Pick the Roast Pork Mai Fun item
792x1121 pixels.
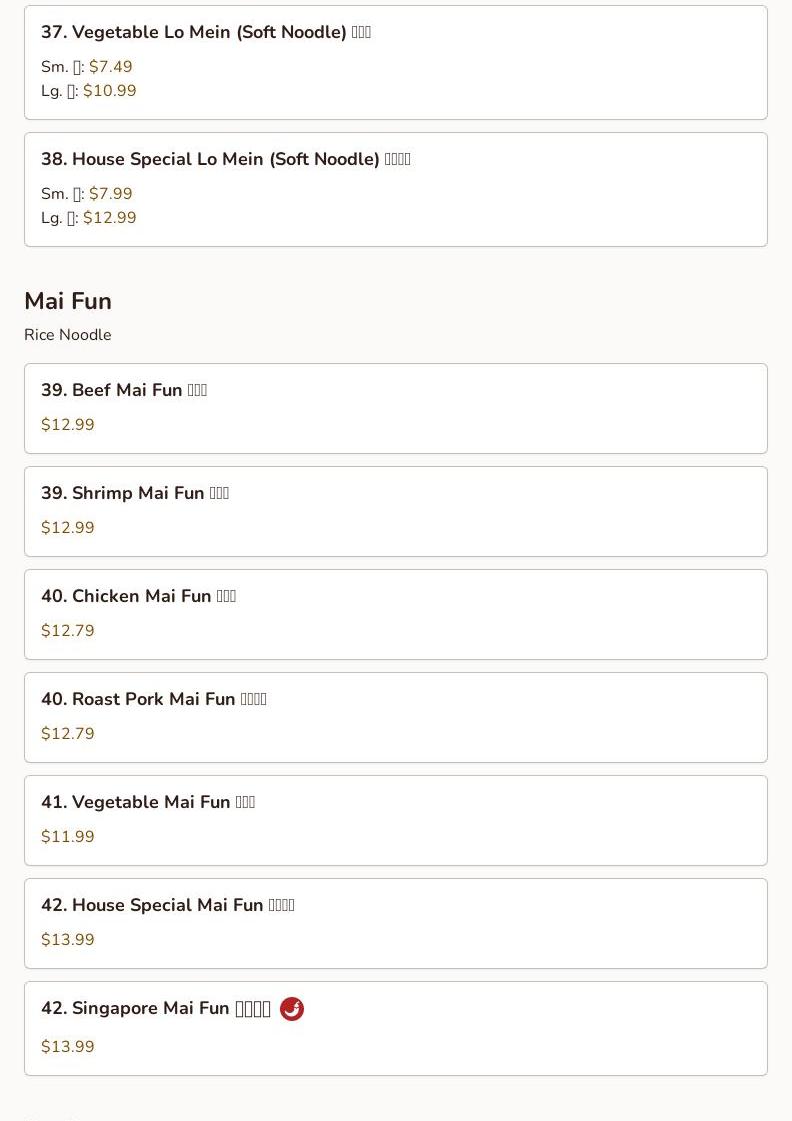coord(396,717)
